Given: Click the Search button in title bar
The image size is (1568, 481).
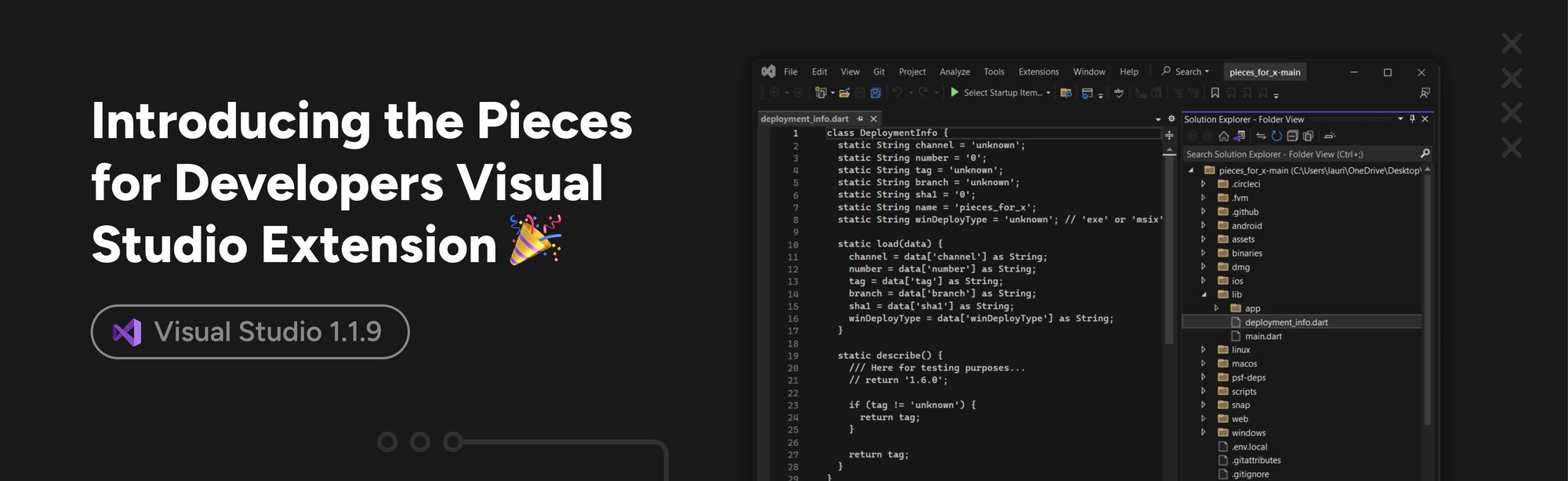Looking at the screenshot, I should click(x=1185, y=71).
